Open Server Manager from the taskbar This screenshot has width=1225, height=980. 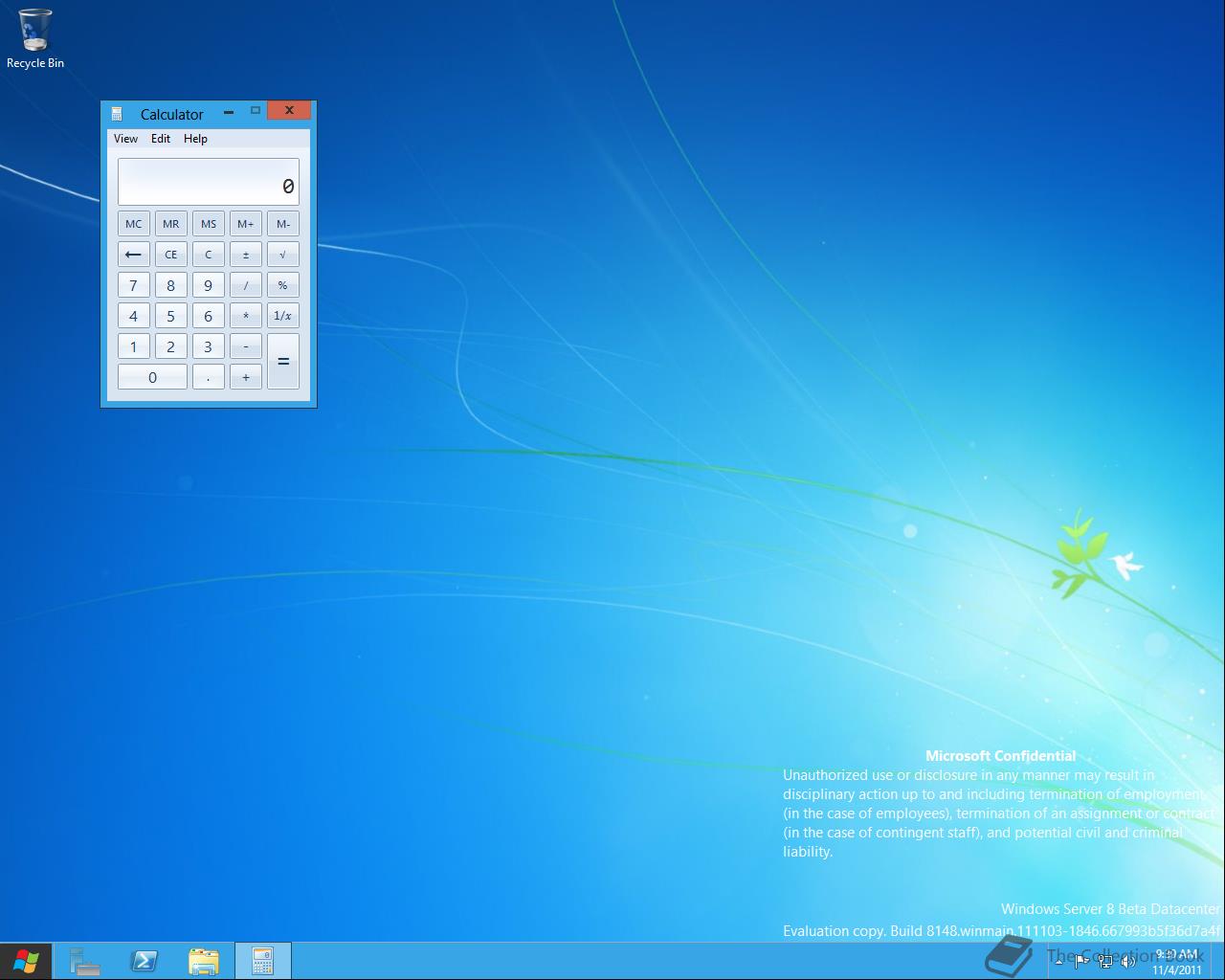click(x=84, y=961)
